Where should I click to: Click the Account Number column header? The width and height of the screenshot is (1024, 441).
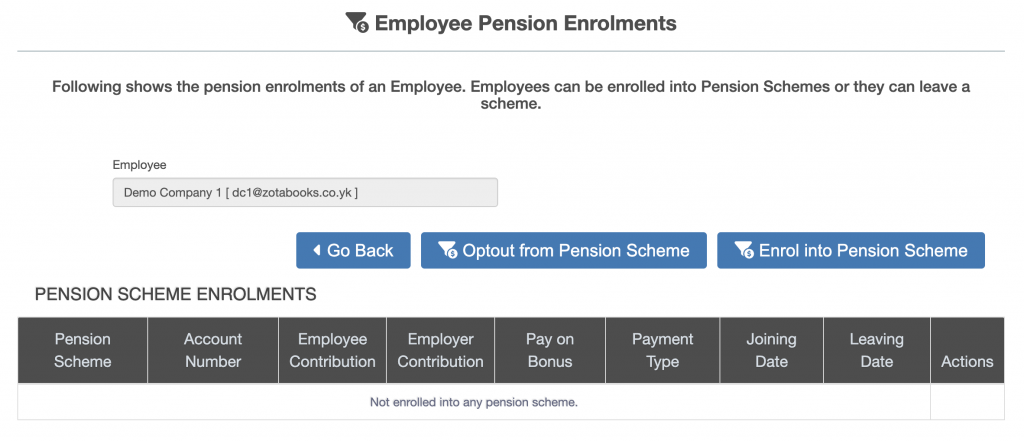tap(213, 350)
